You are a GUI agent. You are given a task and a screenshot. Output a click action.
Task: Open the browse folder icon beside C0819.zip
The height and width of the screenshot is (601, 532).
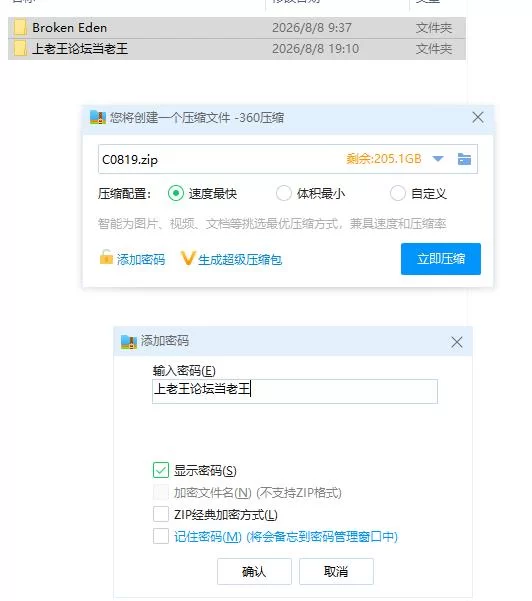464,159
